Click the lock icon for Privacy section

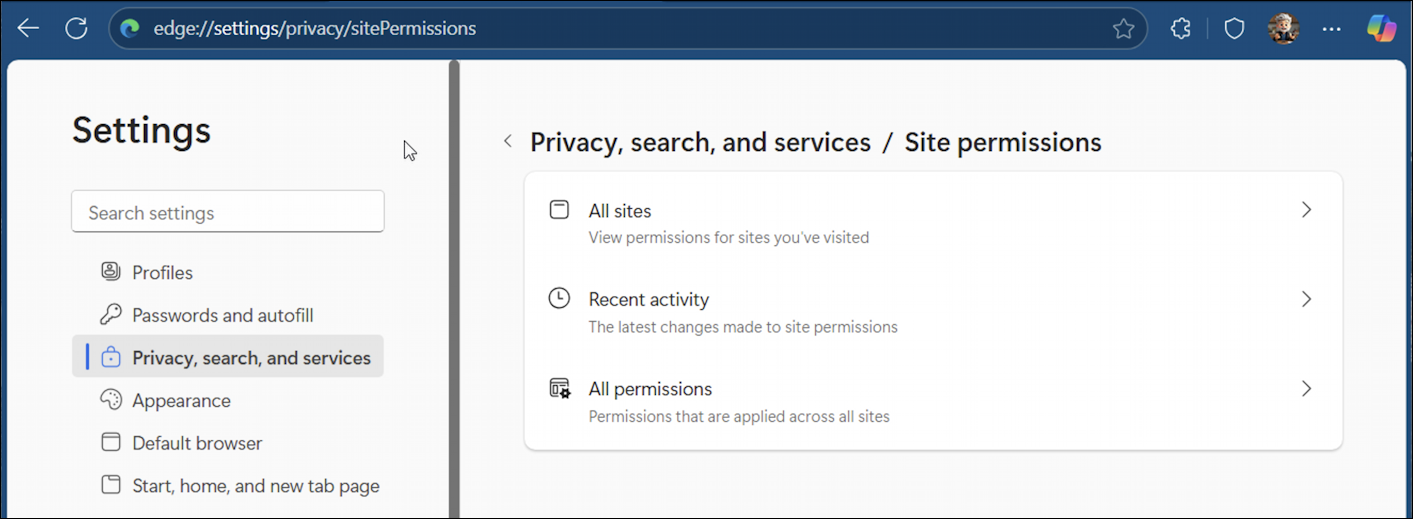click(x=111, y=358)
